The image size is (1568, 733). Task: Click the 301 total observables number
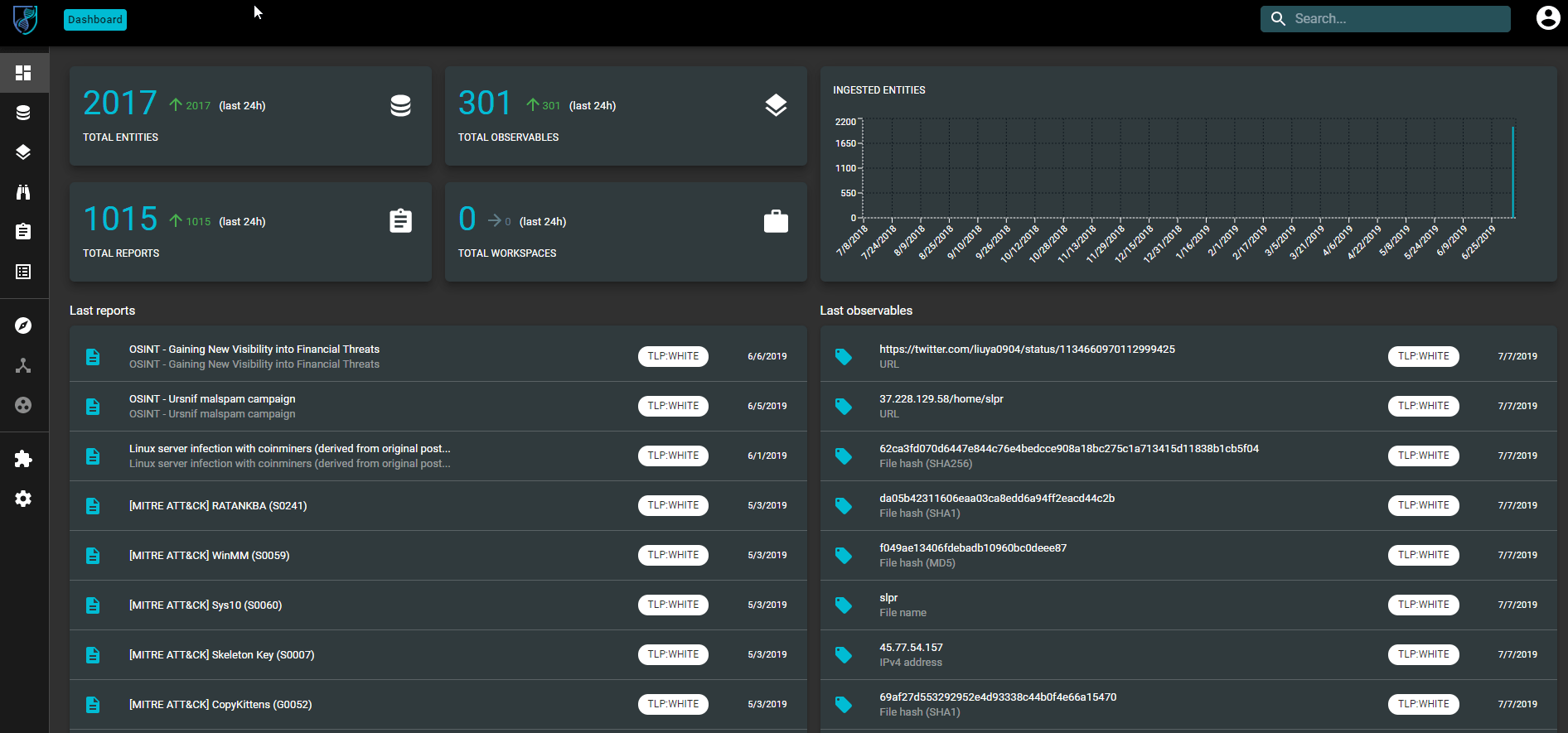click(485, 104)
